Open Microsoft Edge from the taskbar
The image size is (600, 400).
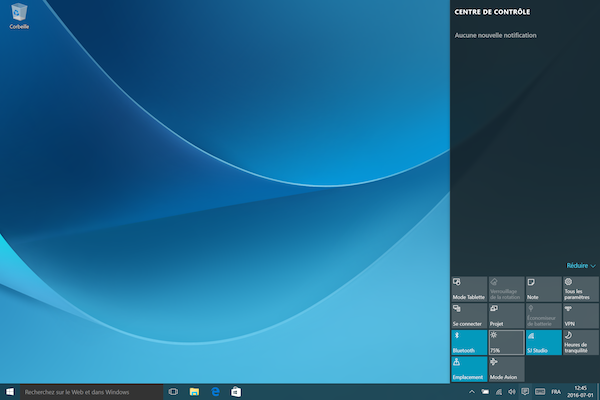[215, 392]
